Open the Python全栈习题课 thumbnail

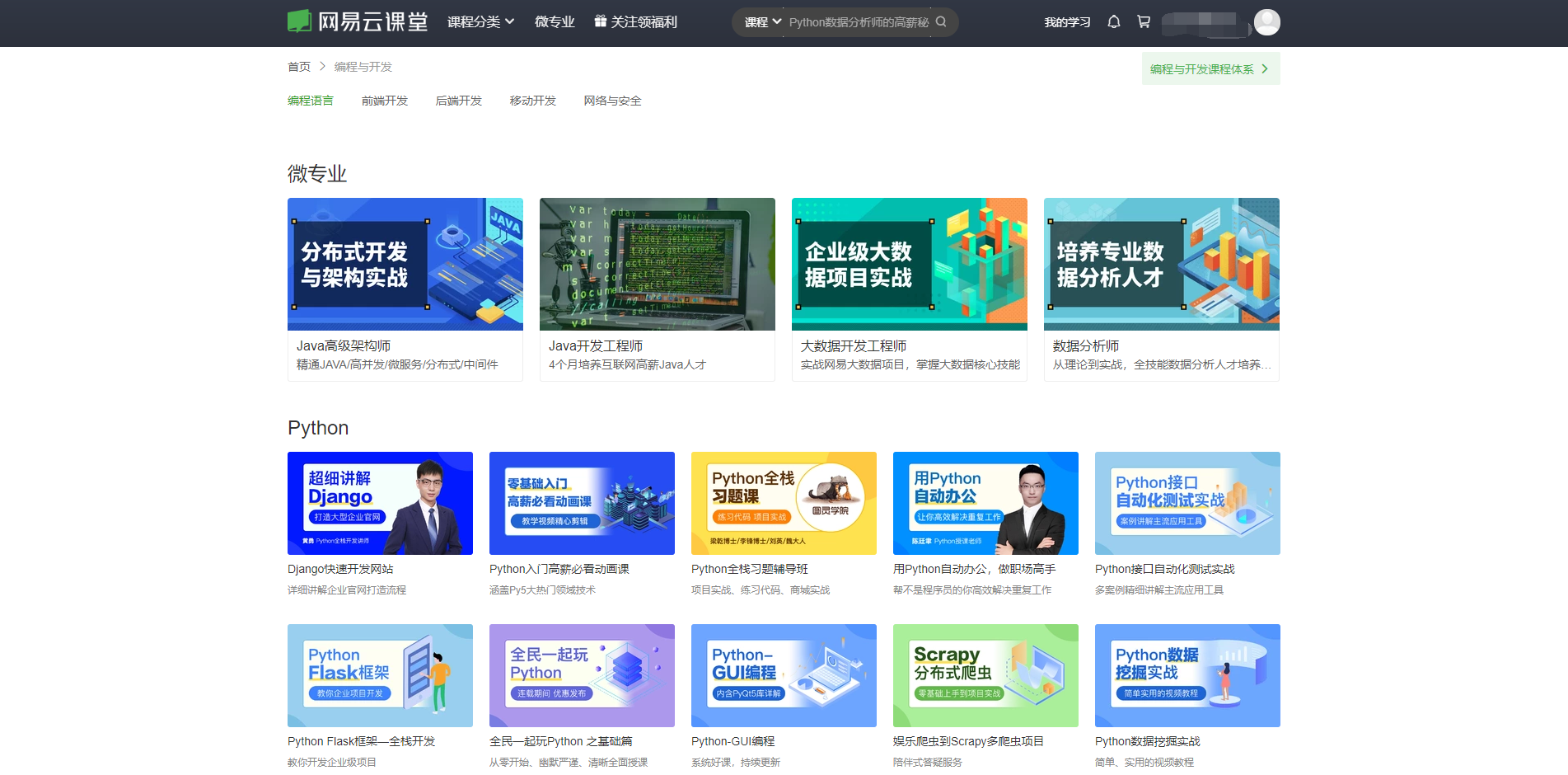[x=784, y=503]
